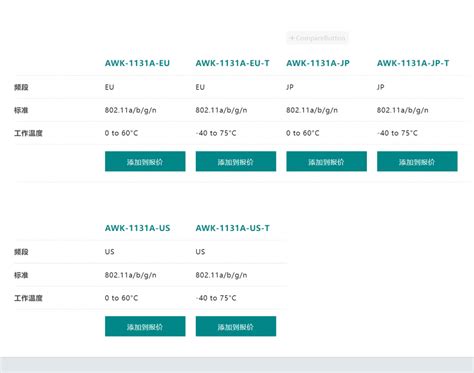Select 0 to 60°C temperature for AWK-1131A-US
The width and height of the screenshot is (474, 373).
click(x=121, y=298)
